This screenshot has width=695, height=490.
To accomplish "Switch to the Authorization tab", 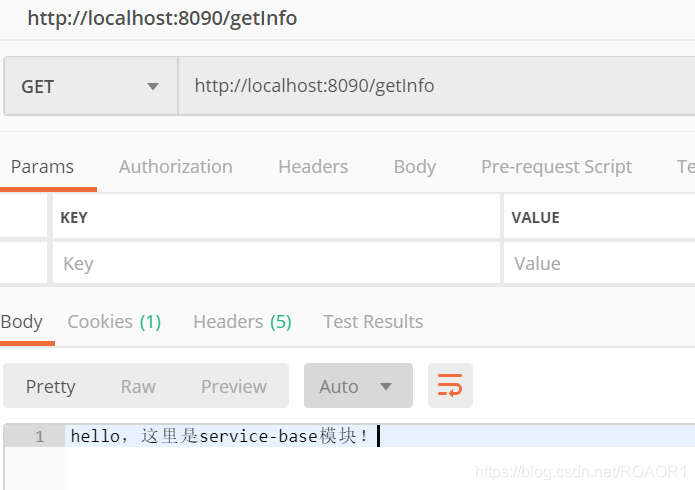I will click(176, 167).
